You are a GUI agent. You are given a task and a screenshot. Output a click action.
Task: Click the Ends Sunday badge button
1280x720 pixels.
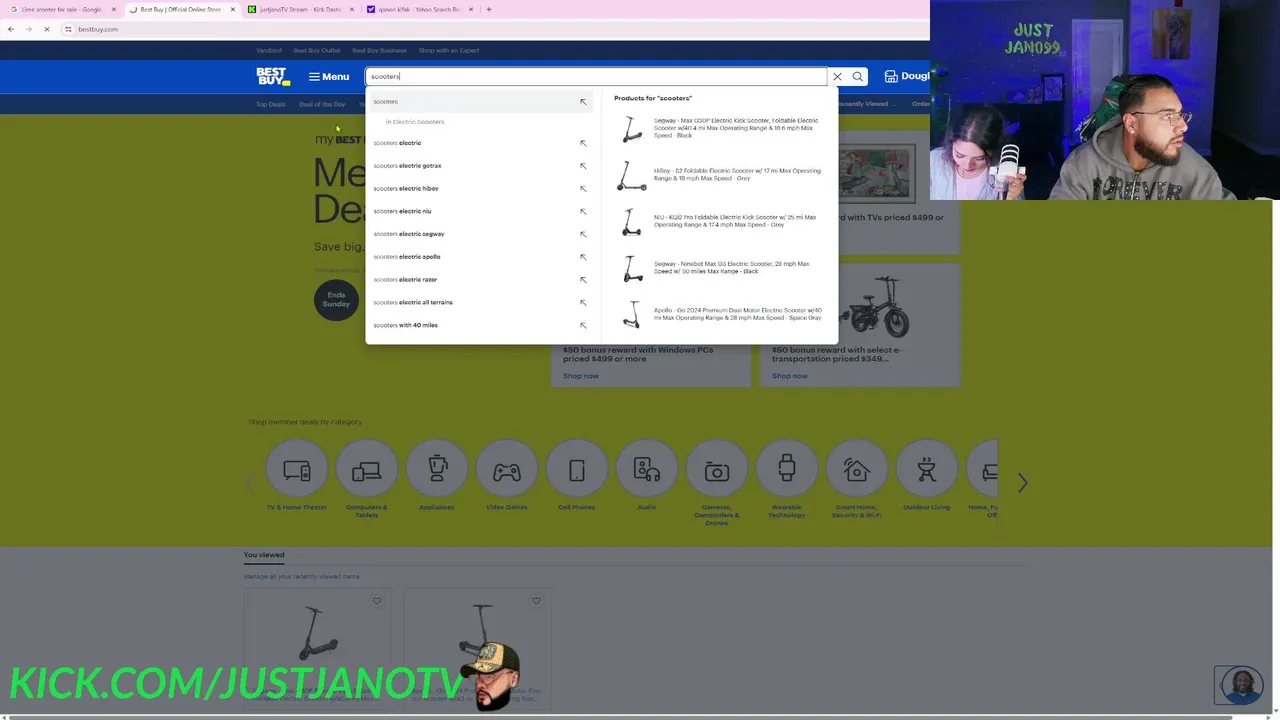[336, 299]
